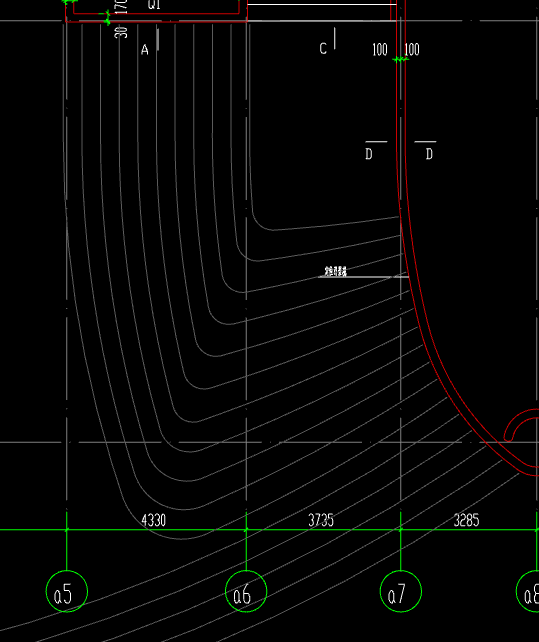
Task: Click the section label A
Action: tap(145, 50)
